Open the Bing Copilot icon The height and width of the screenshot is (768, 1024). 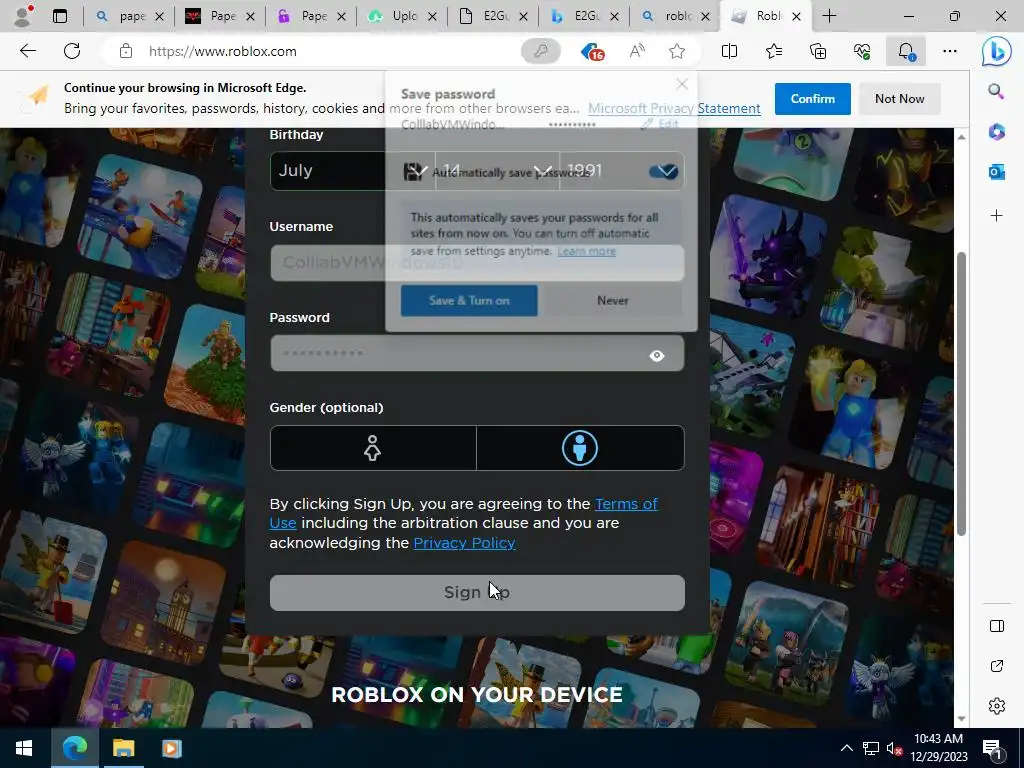[x=997, y=52]
